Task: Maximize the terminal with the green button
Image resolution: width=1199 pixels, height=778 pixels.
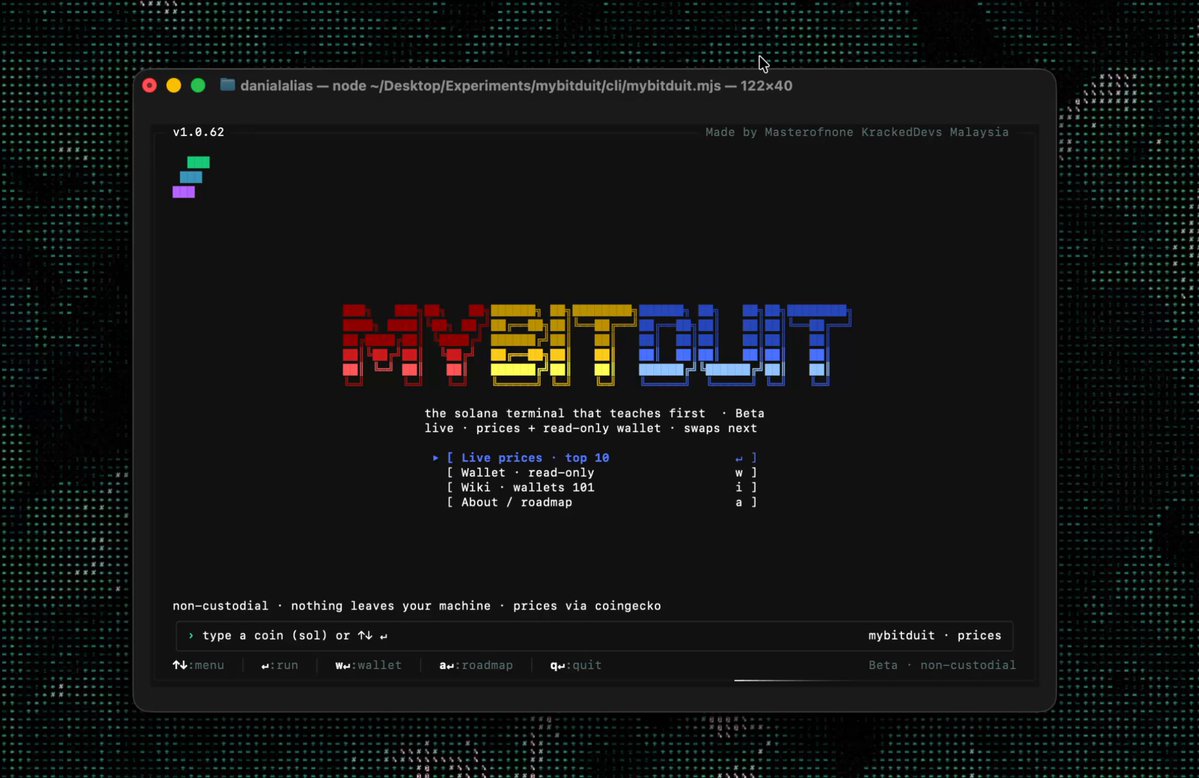Action: (198, 86)
